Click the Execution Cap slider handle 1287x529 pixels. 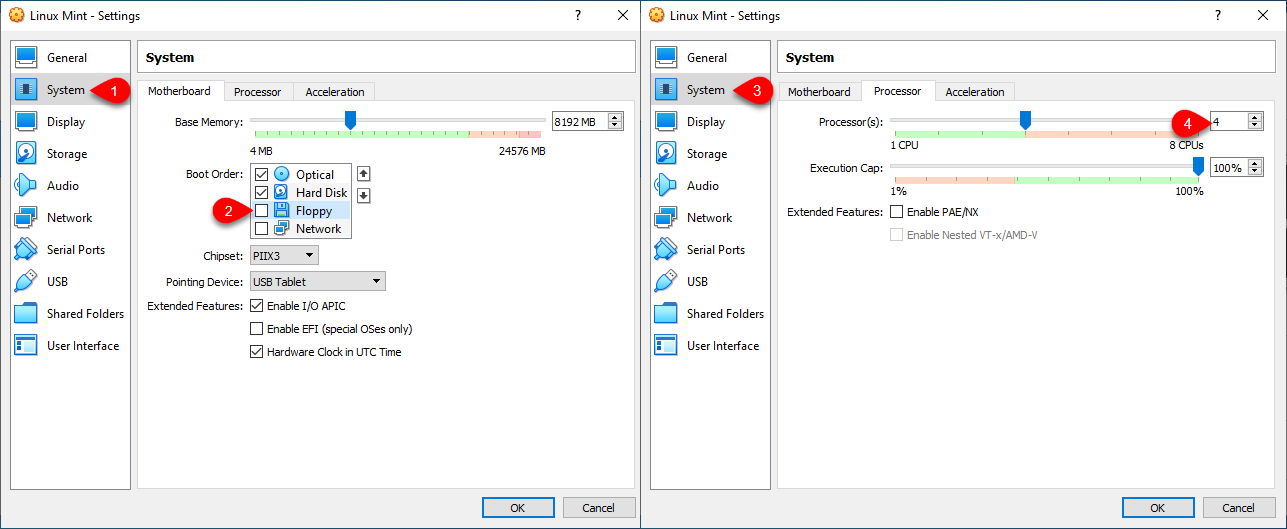pyautogui.click(x=1198, y=167)
